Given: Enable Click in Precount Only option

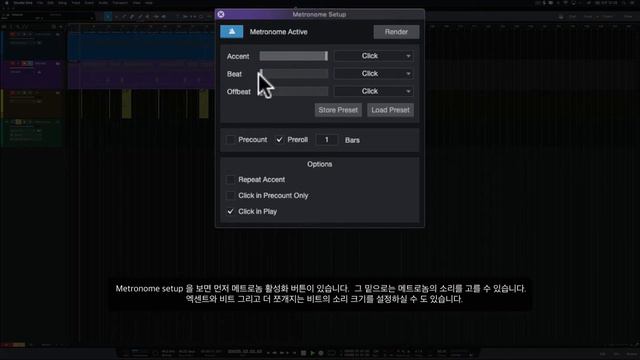Looking at the screenshot, I should tap(231, 196).
